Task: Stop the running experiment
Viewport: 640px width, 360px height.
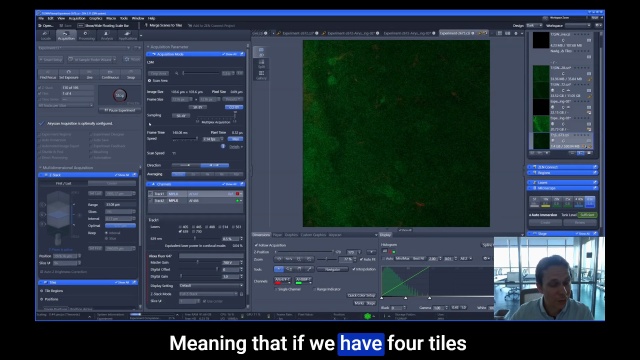Action: pos(120,96)
